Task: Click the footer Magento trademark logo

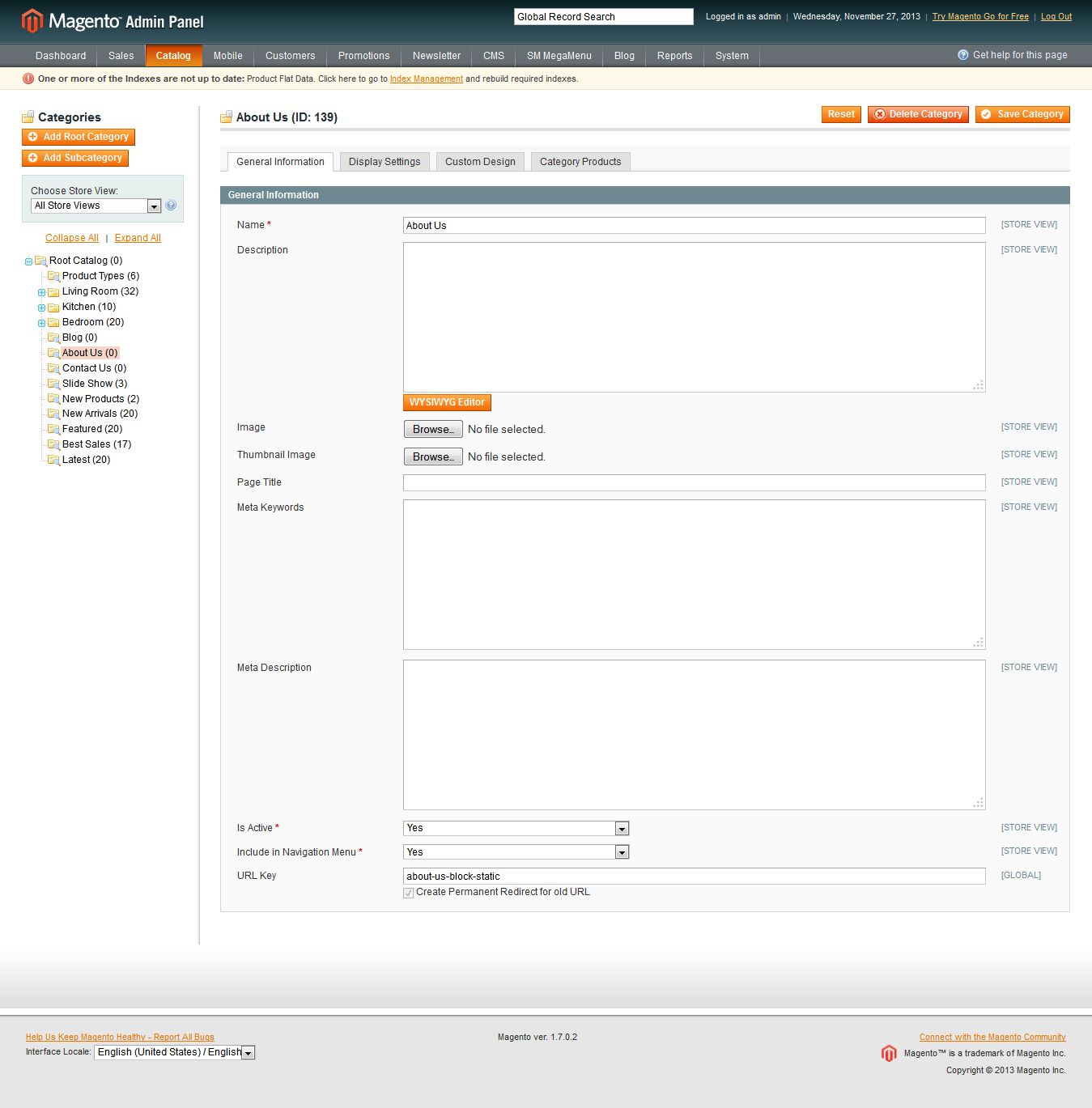Action: 889,1053
